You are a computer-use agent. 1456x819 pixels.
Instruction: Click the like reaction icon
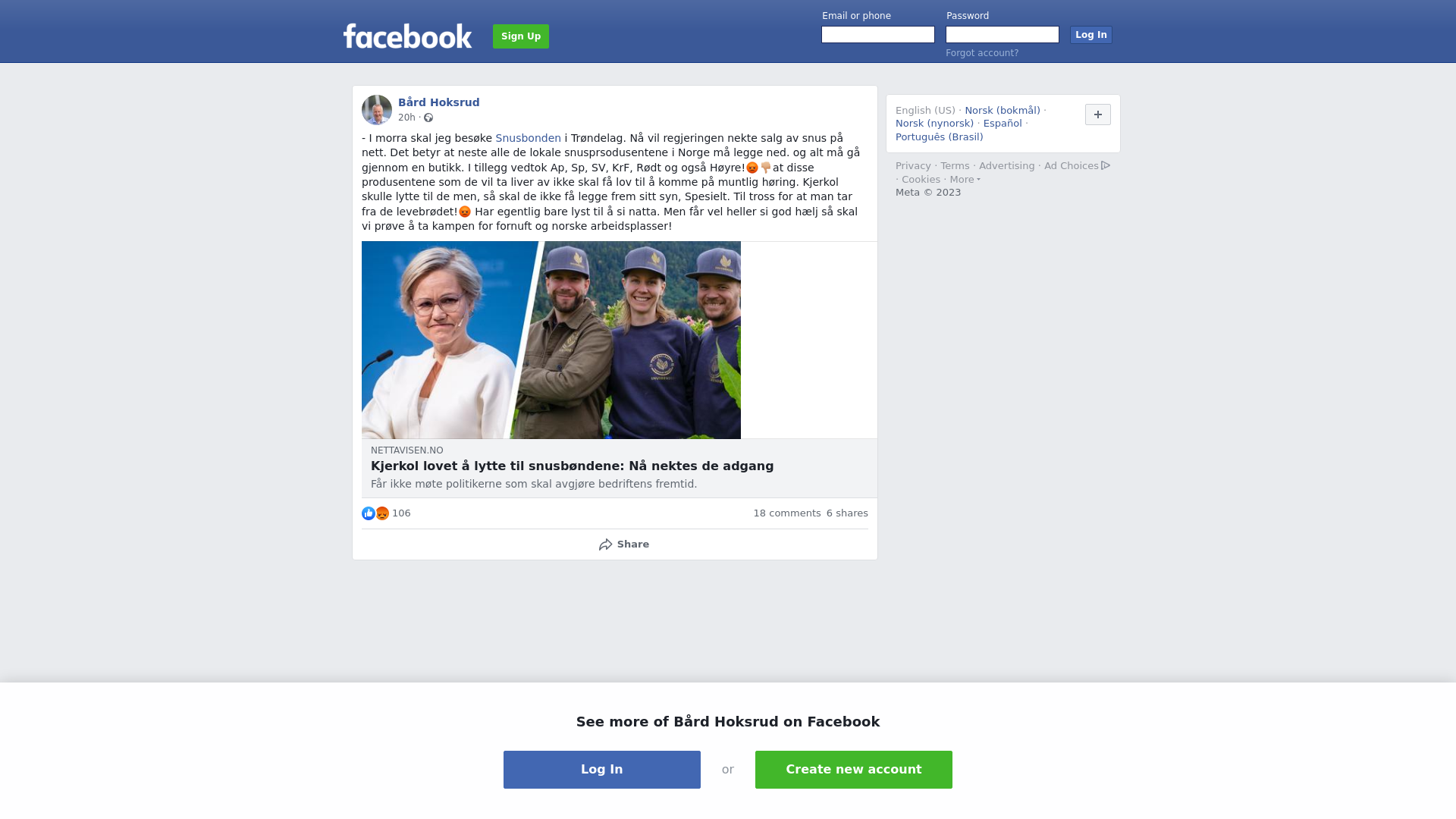click(x=369, y=513)
